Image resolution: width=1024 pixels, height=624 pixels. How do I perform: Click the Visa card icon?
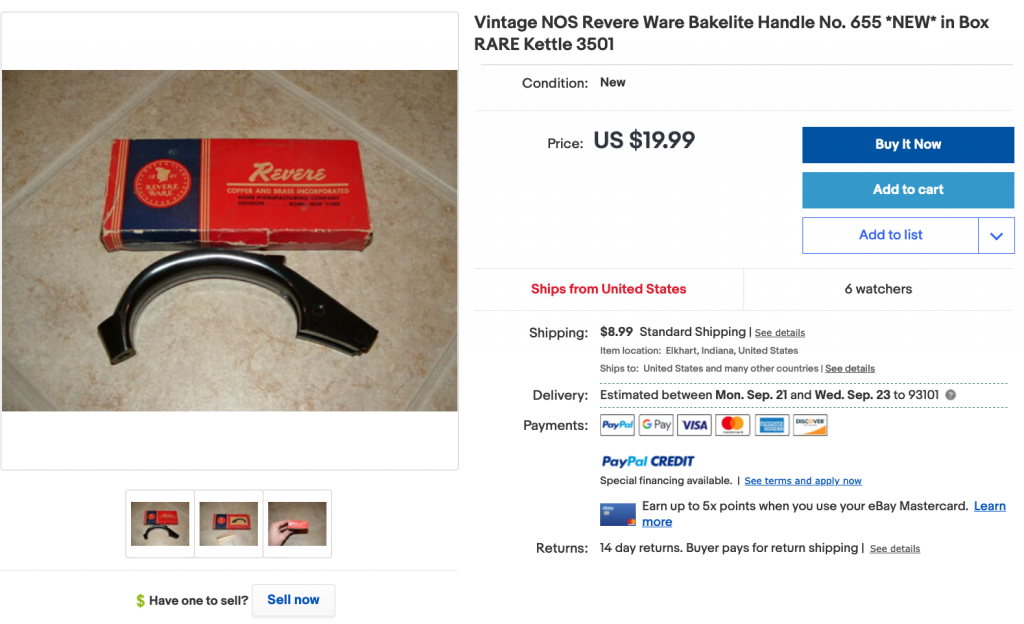point(694,426)
